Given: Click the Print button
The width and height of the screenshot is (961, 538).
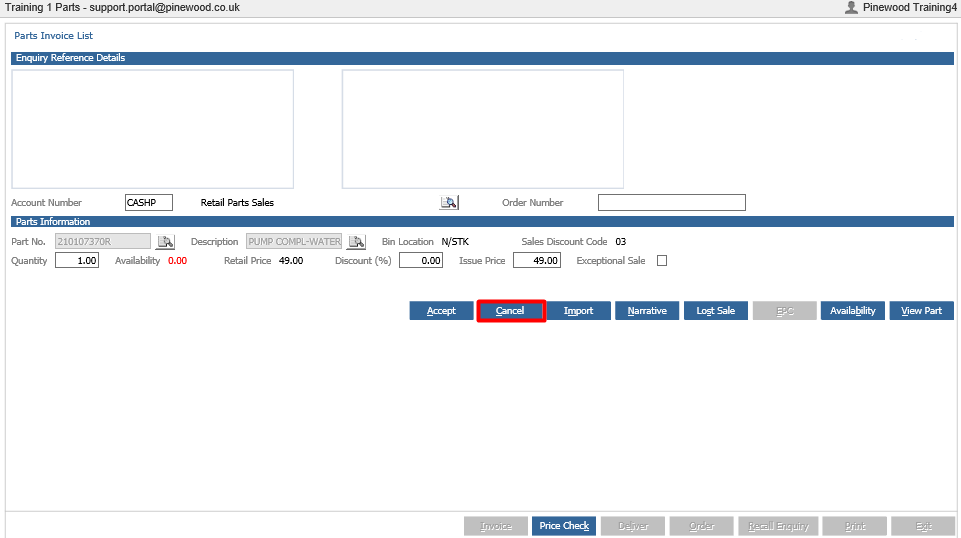Looking at the screenshot, I should [x=855, y=526].
